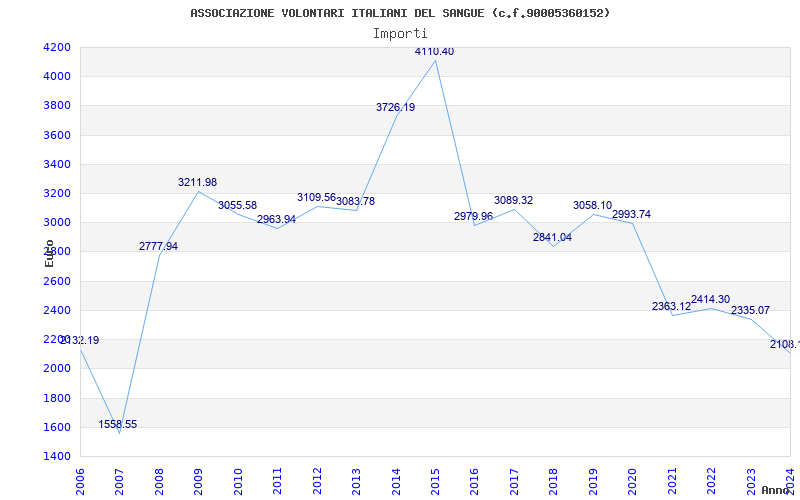Click the 2006 year label on x-axis
Viewport: 800px width, 500px height.
coord(80,482)
